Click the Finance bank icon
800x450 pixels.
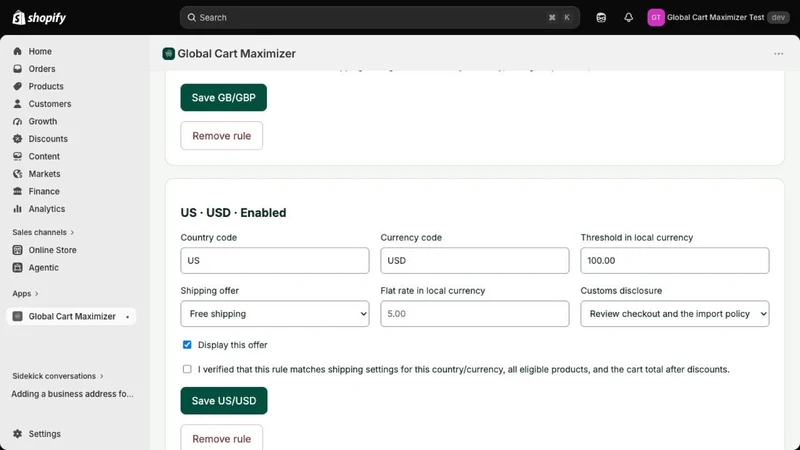coord(17,191)
